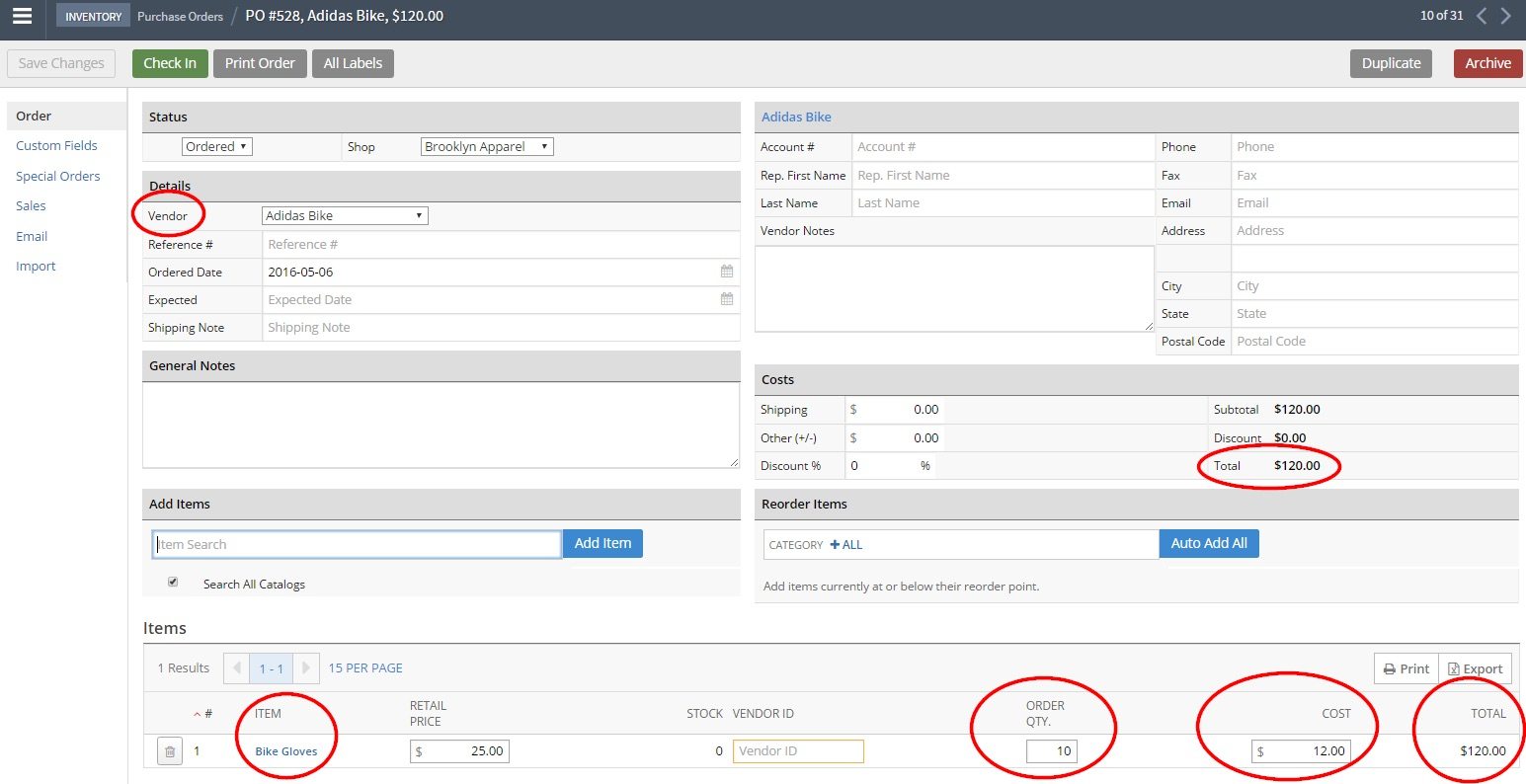
Task: Open the Vendor dropdown Adidas Bike
Action: (x=345, y=215)
